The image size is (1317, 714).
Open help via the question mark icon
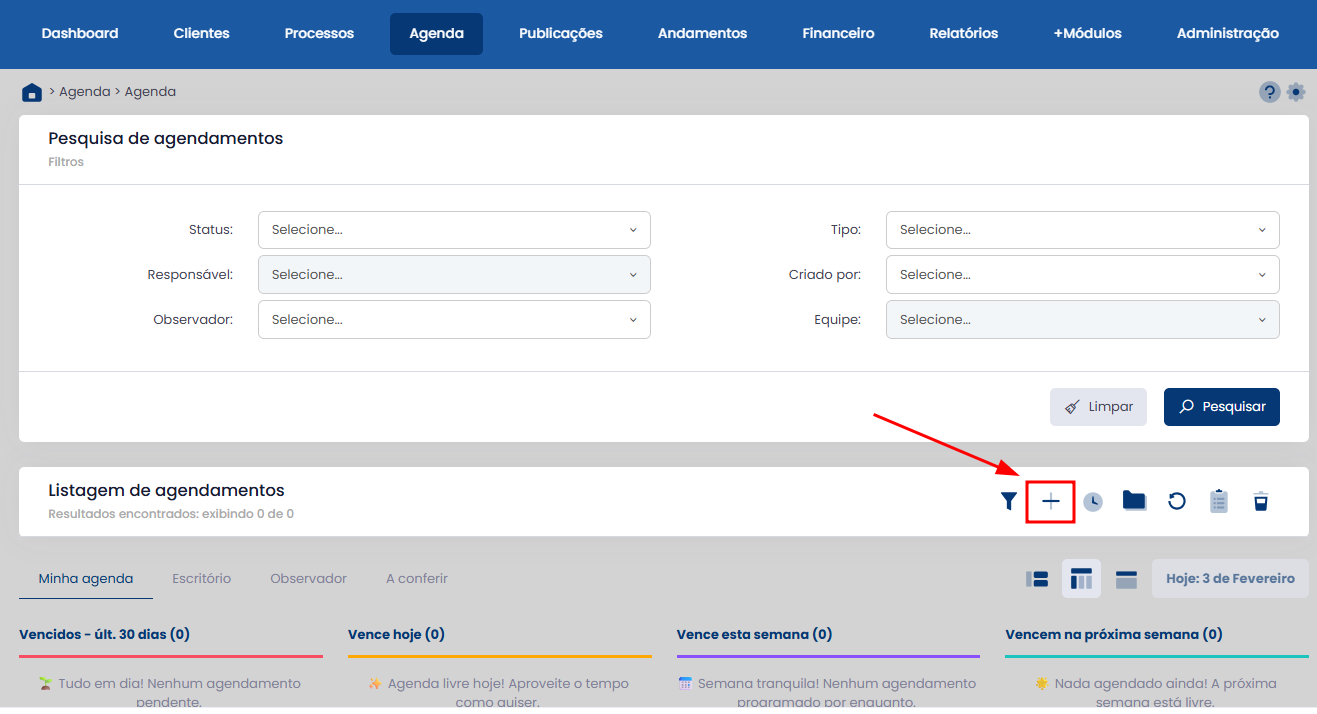pos(1269,92)
